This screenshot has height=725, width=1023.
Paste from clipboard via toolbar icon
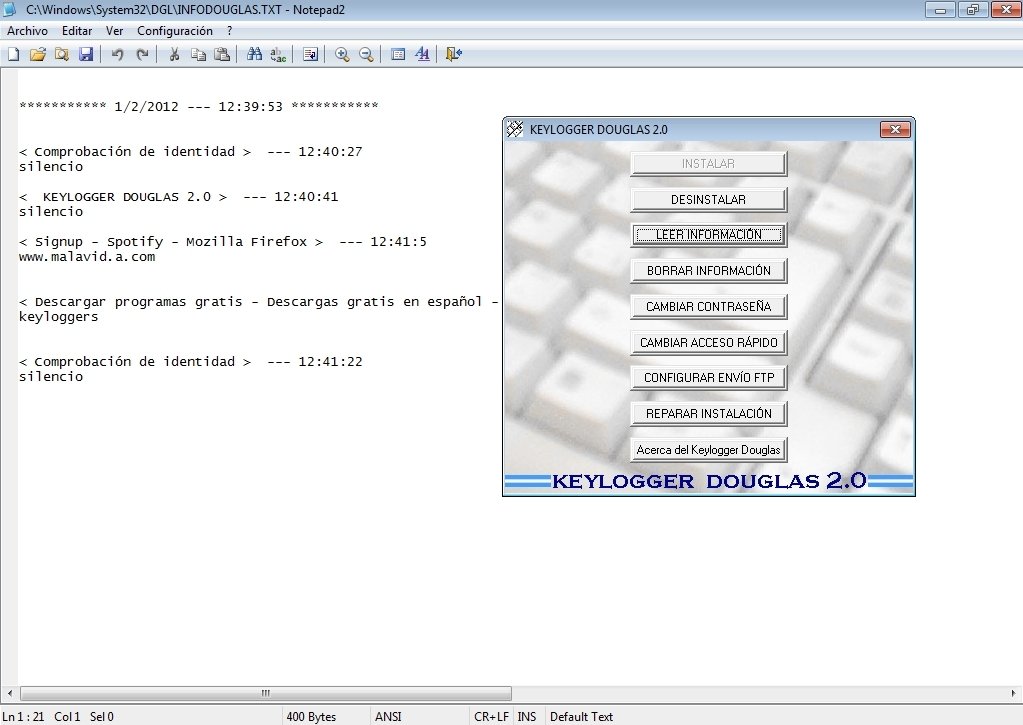click(222, 55)
